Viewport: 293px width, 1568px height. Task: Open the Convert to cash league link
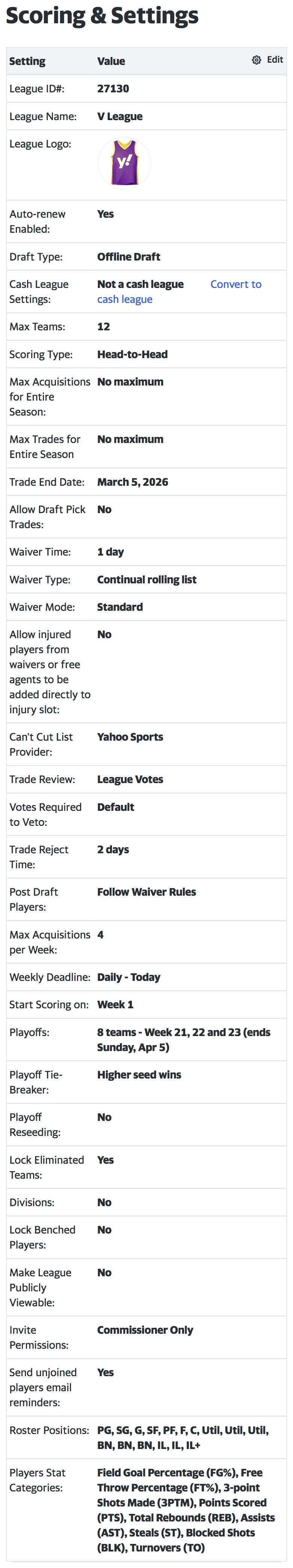(235, 284)
